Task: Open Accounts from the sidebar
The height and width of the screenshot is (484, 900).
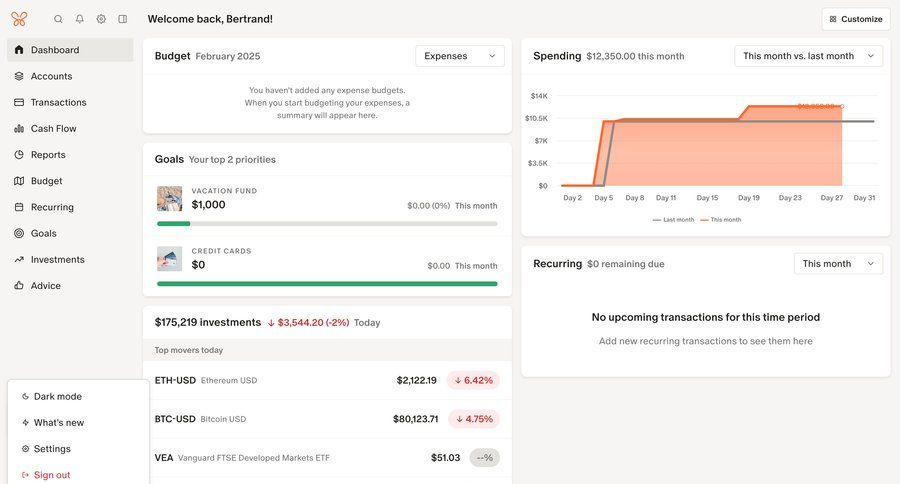Action: click(x=51, y=76)
